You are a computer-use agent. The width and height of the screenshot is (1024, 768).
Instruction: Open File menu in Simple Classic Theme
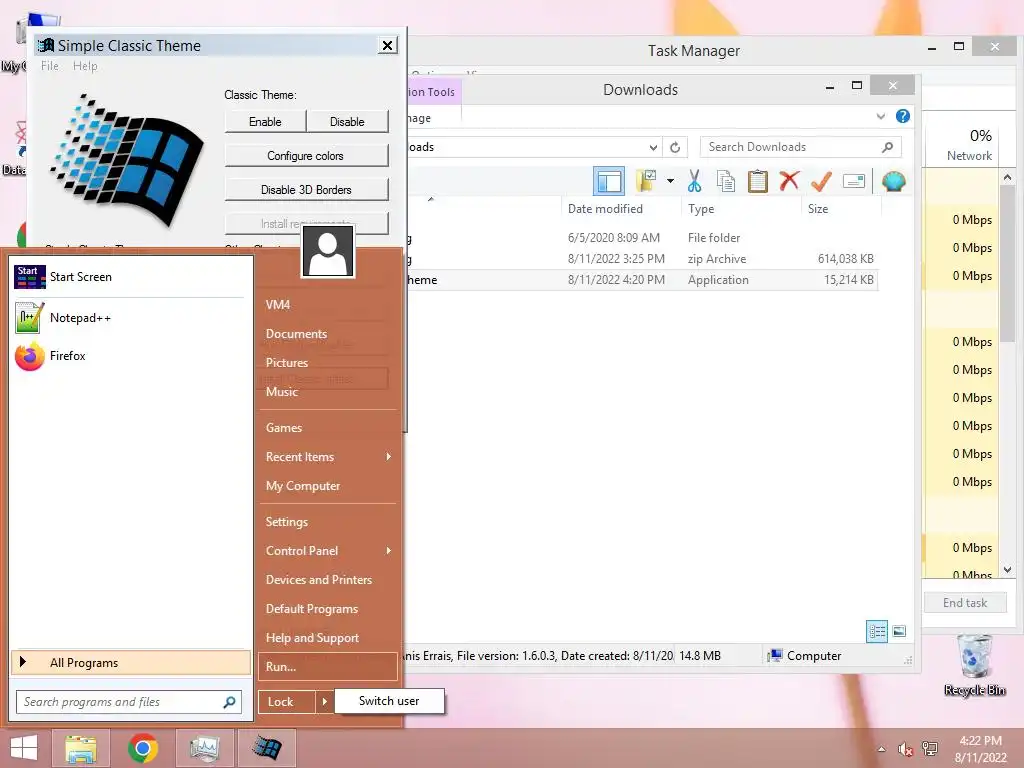point(50,66)
